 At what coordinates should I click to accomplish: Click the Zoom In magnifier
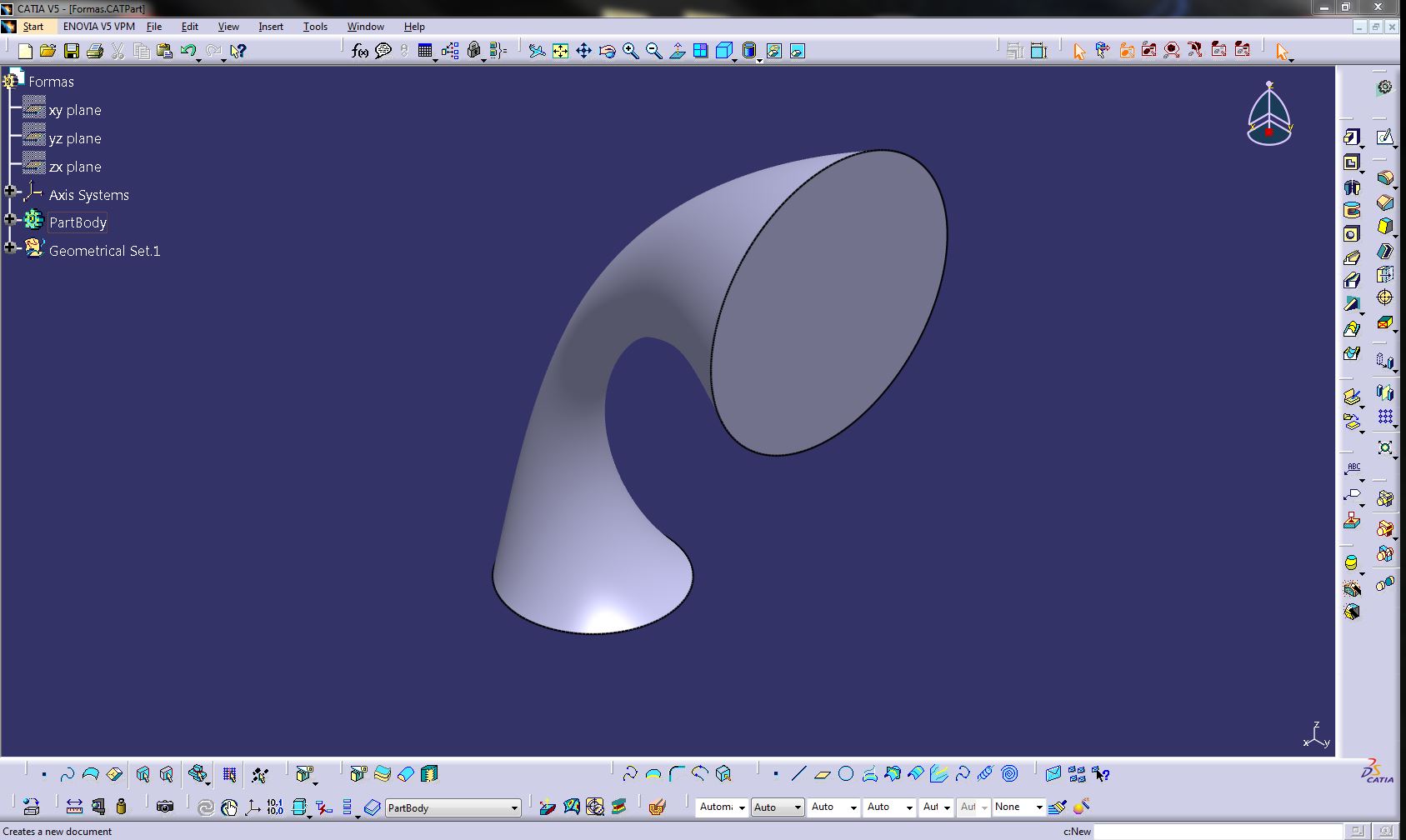631,52
